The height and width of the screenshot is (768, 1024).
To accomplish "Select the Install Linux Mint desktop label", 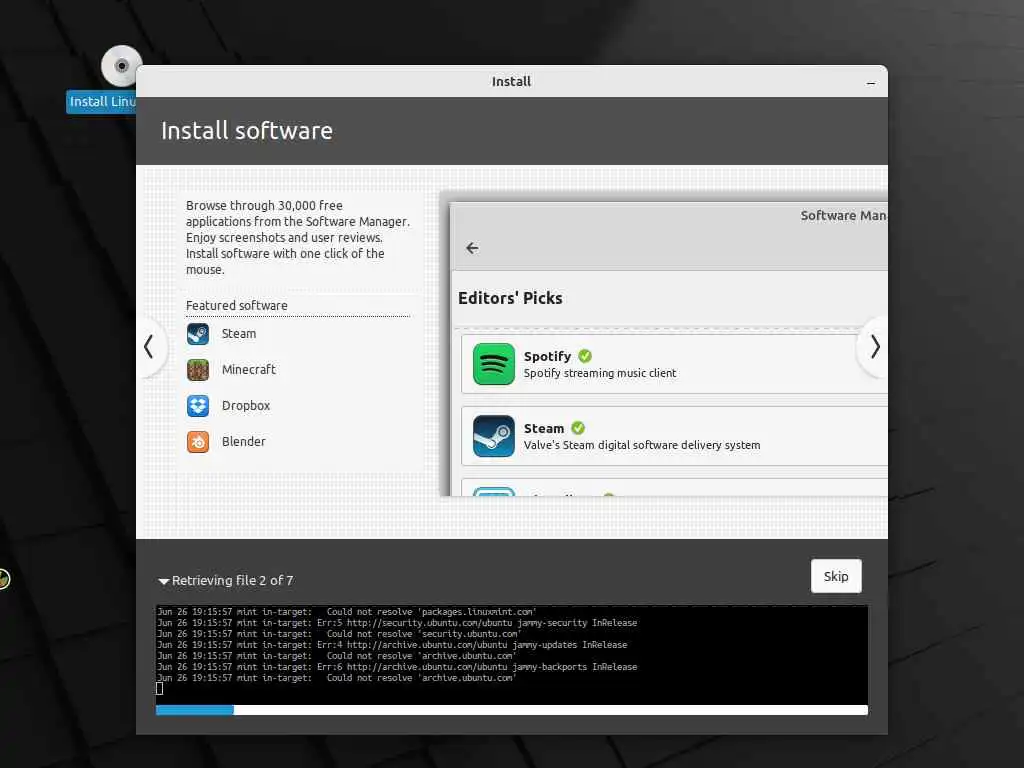I will coord(102,102).
